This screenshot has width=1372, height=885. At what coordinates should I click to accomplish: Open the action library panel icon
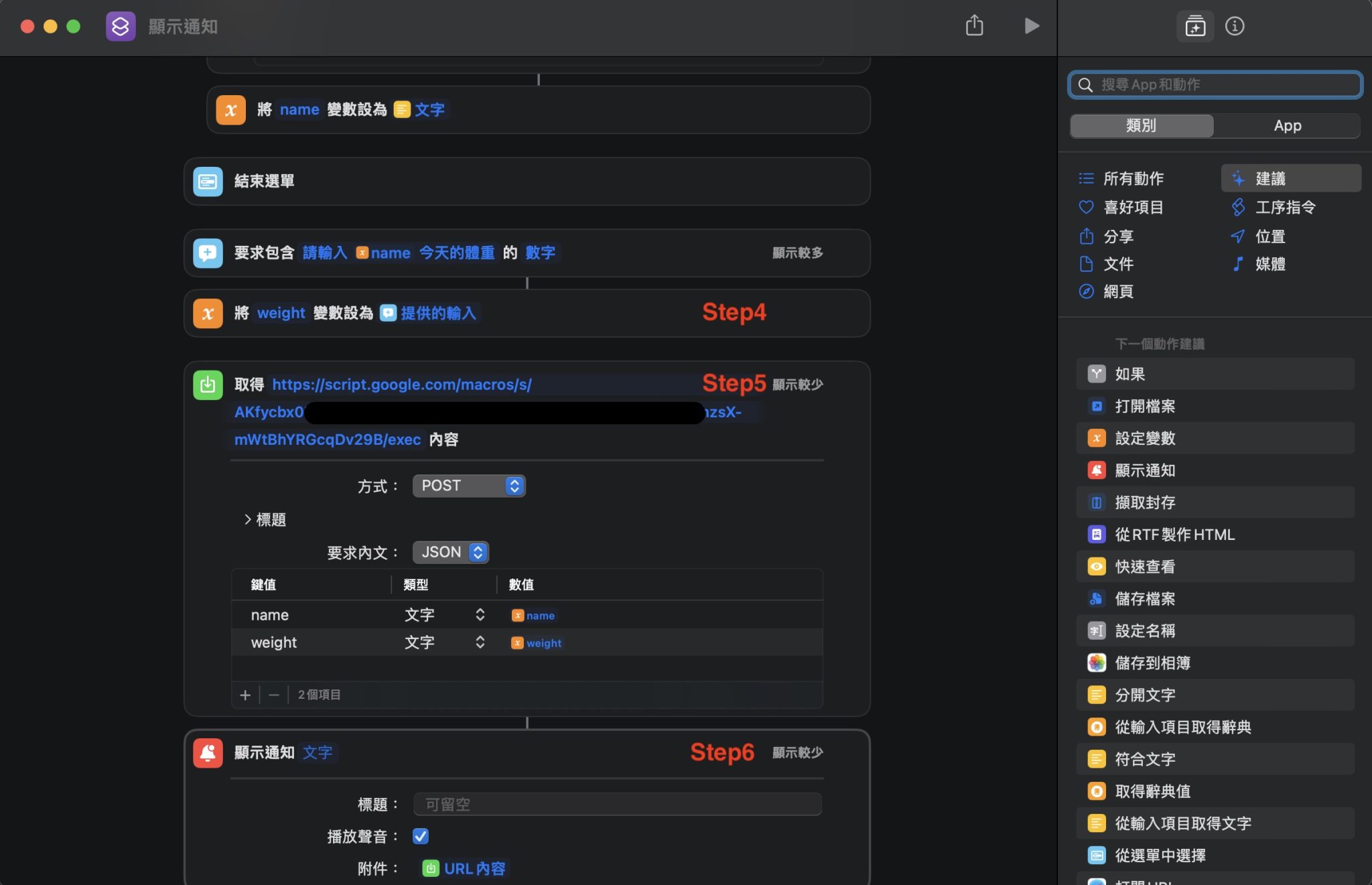pos(1195,26)
